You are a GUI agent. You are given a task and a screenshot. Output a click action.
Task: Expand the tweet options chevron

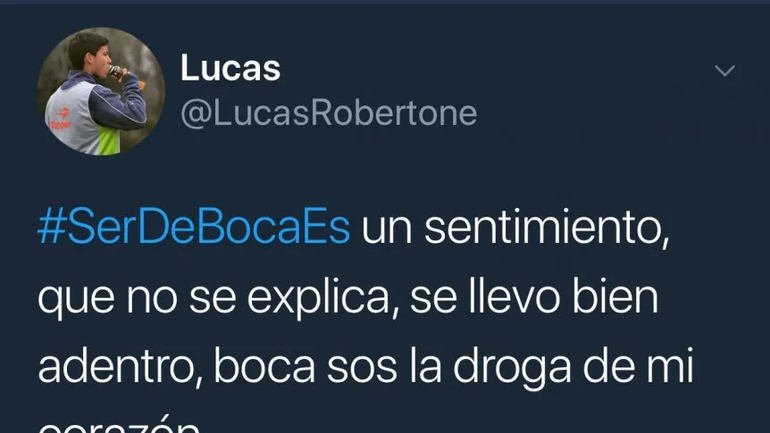(x=725, y=71)
